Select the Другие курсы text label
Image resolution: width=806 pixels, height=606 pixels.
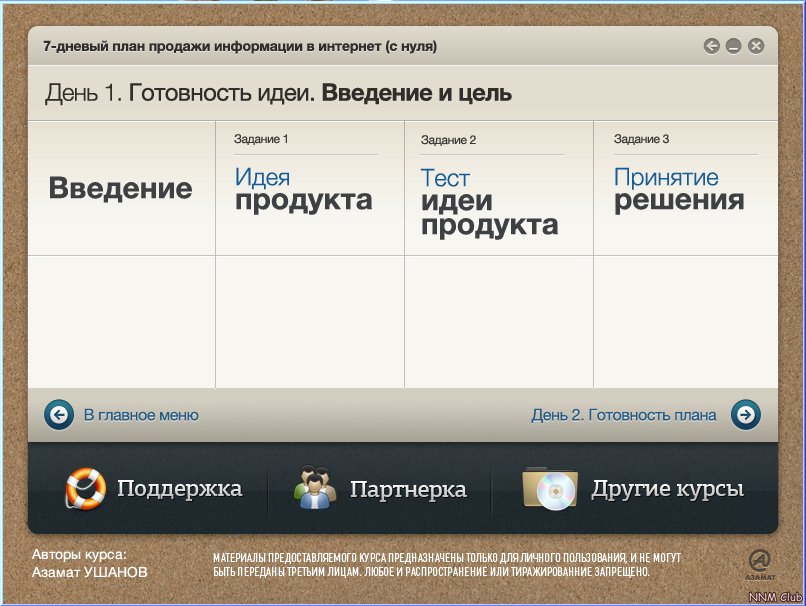[x=667, y=489]
